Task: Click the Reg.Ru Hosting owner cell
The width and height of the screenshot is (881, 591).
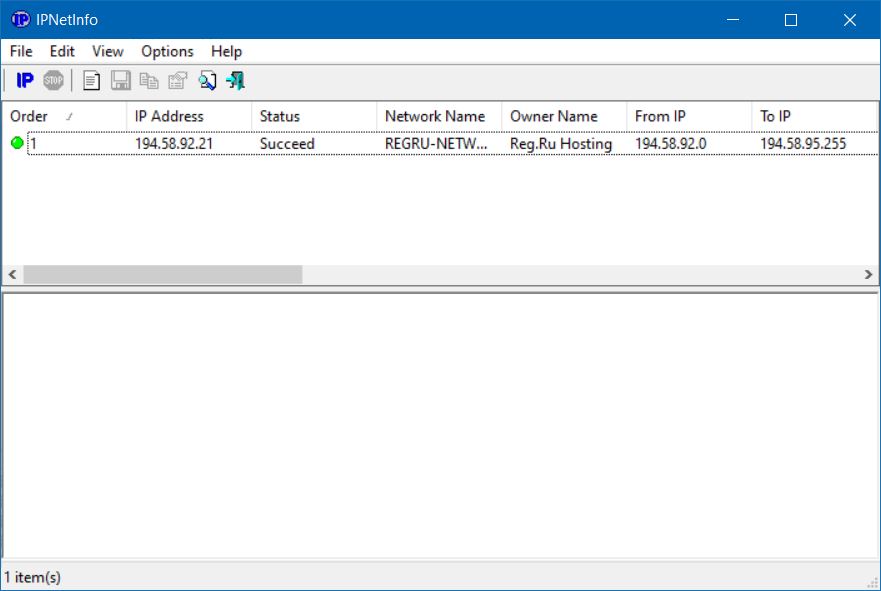Action: tap(561, 144)
